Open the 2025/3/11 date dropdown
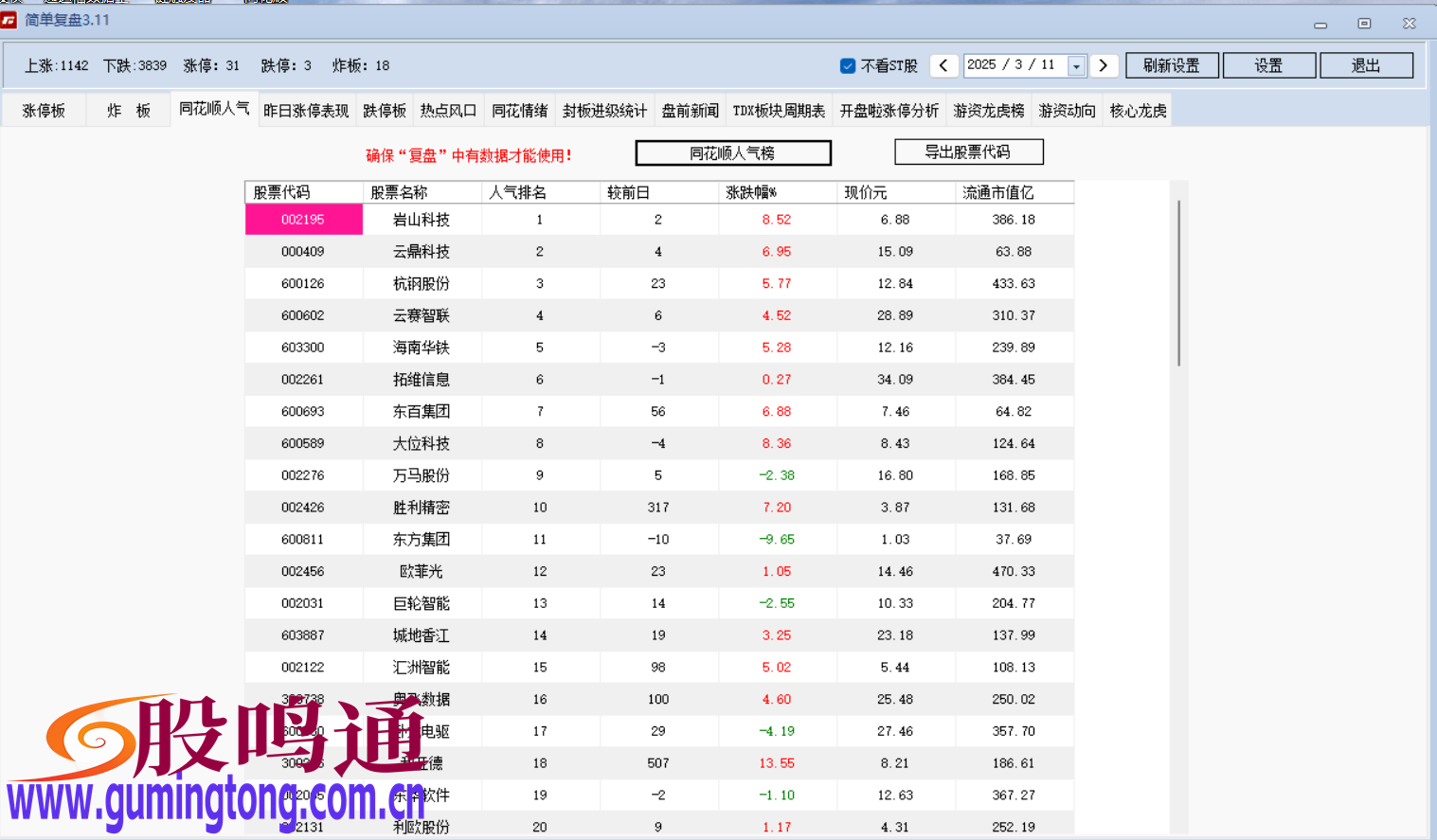This screenshot has width=1437, height=840. [x=1074, y=65]
